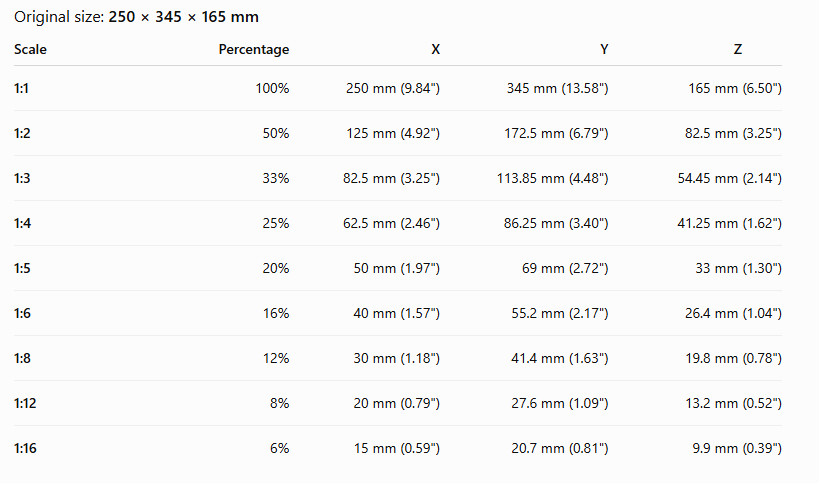Screen dimensions: 819x483
Task: Select the Original size 250 × 345 × 165 mm text
Action: (x=136, y=17)
